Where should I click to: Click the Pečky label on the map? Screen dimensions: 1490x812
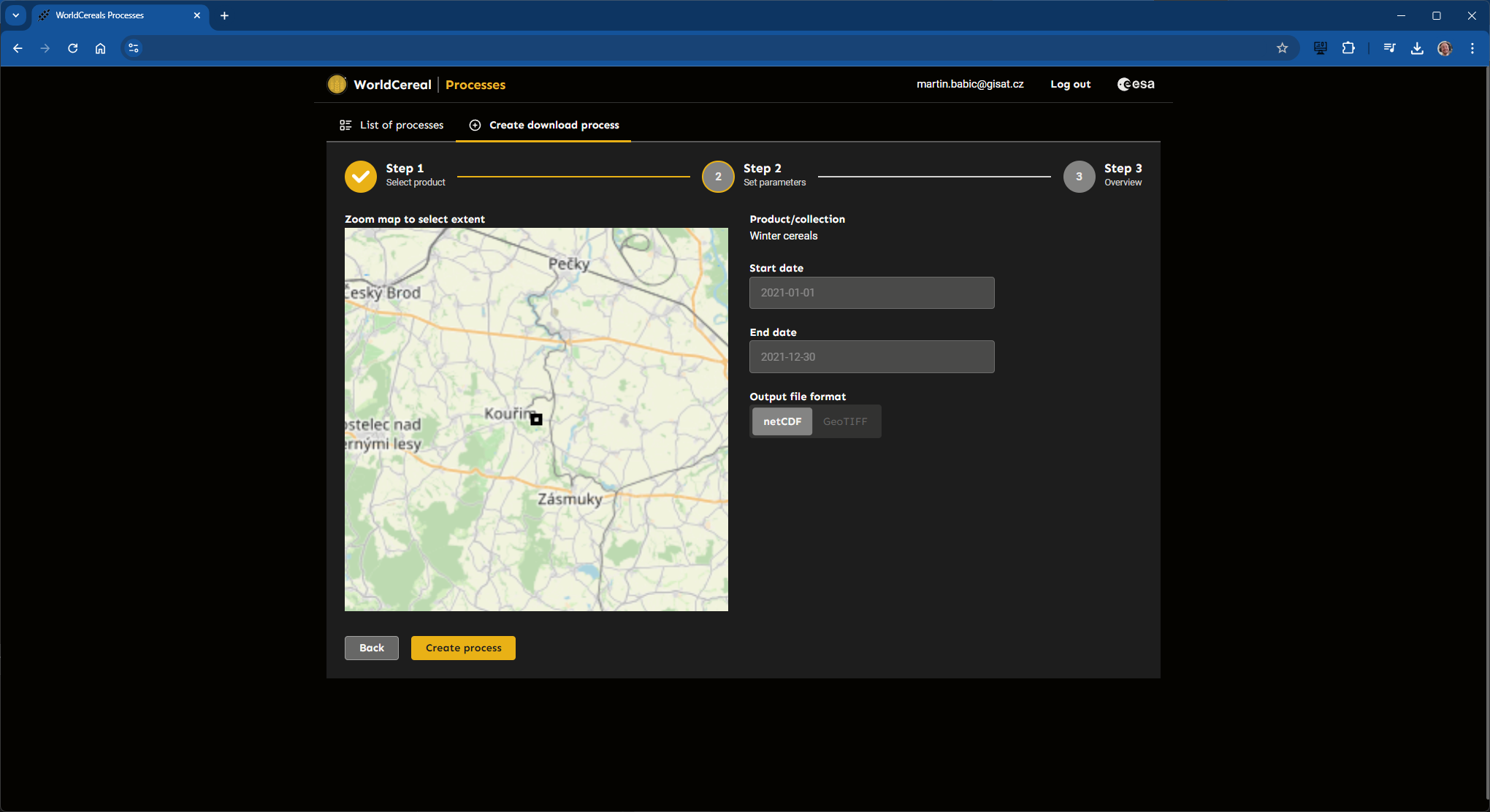[569, 264]
